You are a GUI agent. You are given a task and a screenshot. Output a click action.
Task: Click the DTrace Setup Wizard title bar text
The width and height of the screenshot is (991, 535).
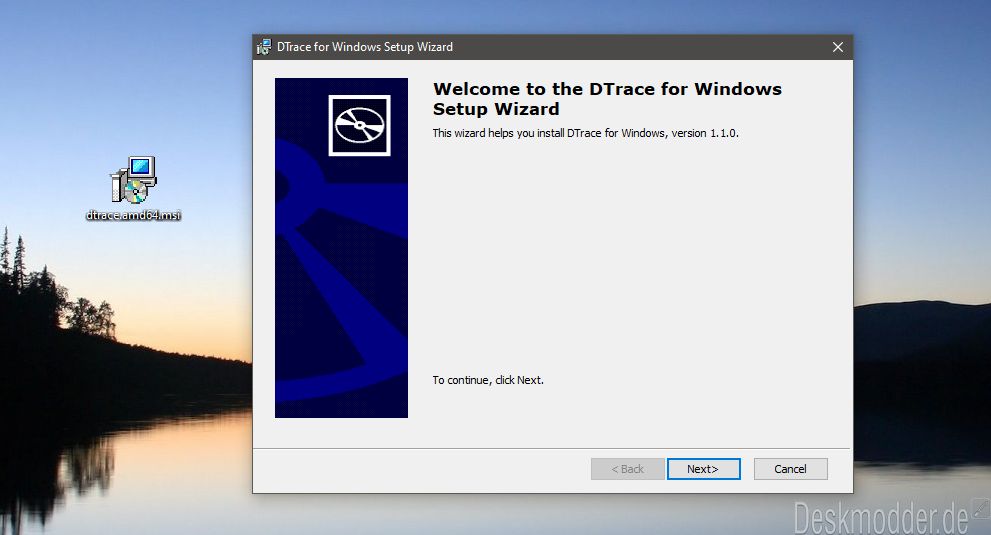click(x=364, y=47)
